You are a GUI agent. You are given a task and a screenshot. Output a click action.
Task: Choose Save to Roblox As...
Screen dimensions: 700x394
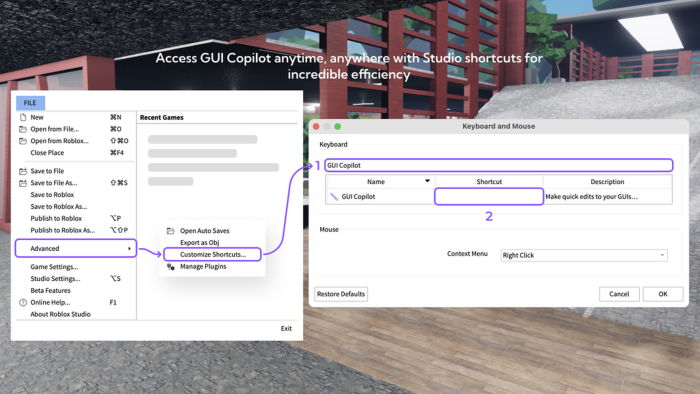point(59,207)
